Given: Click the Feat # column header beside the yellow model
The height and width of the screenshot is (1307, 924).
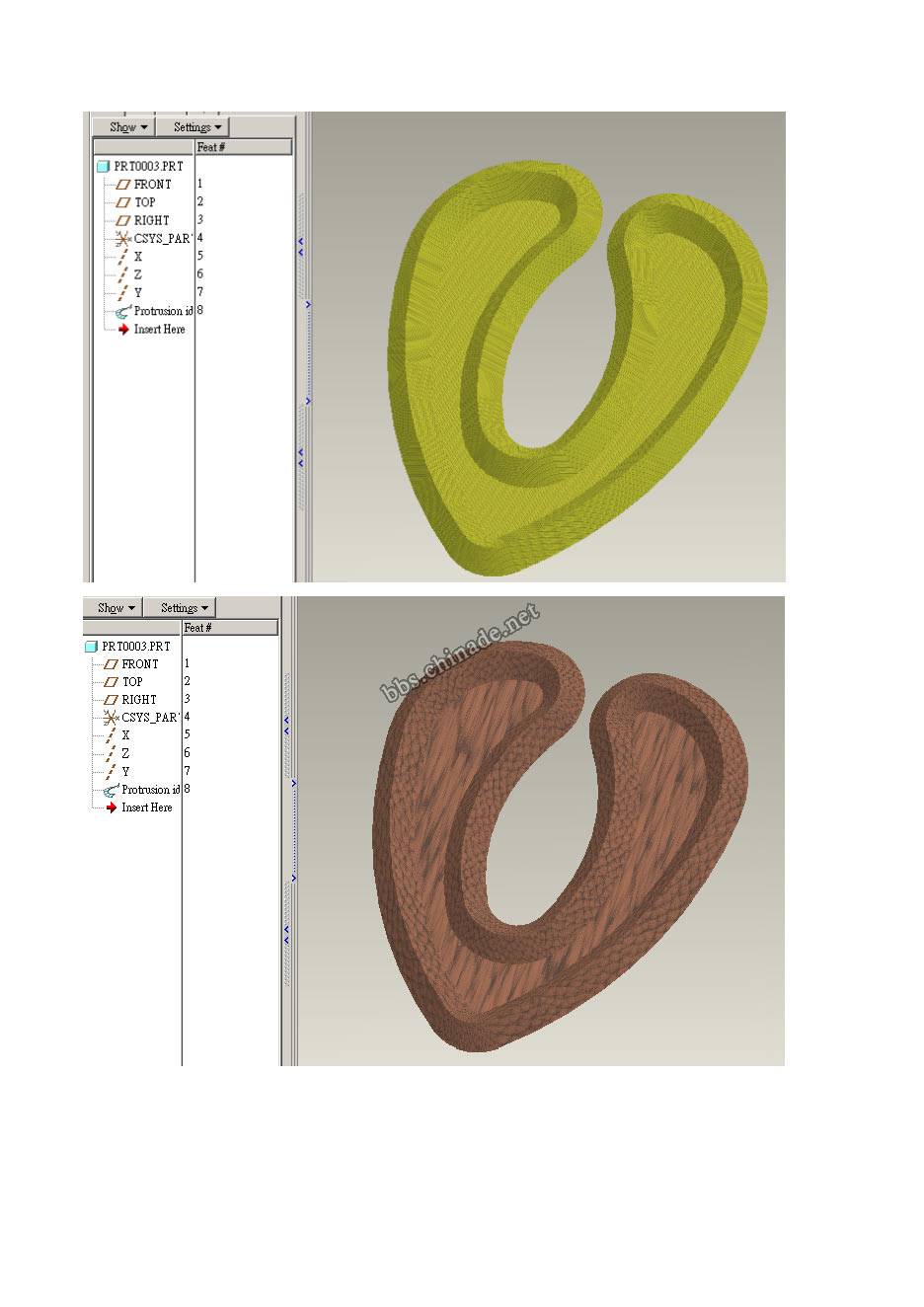Looking at the screenshot, I should pyautogui.click(x=244, y=147).
